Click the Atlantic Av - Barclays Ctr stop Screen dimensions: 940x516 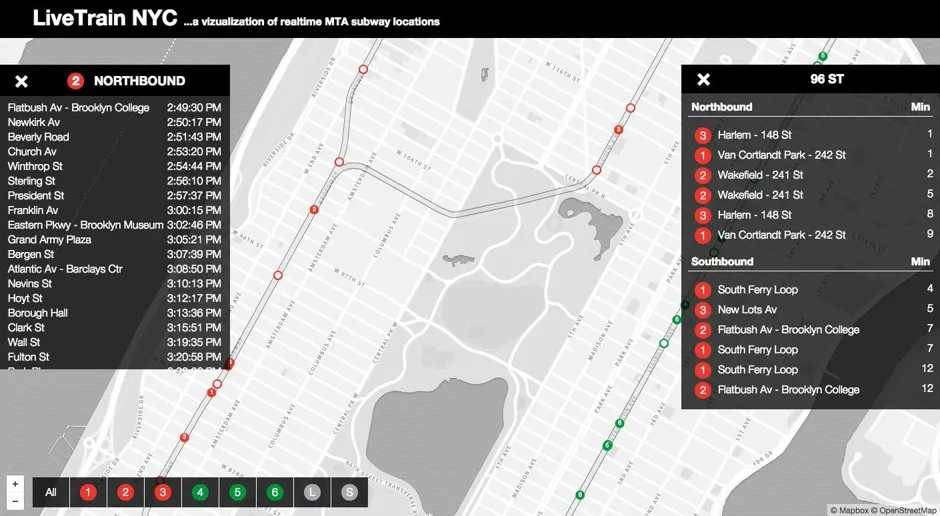click(65, 269)
